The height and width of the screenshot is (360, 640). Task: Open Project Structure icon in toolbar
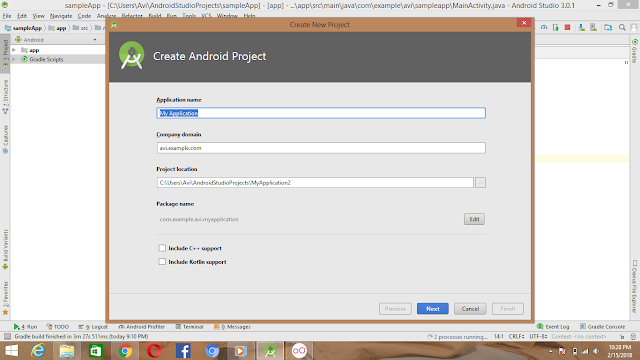click(x=608, y=27)
